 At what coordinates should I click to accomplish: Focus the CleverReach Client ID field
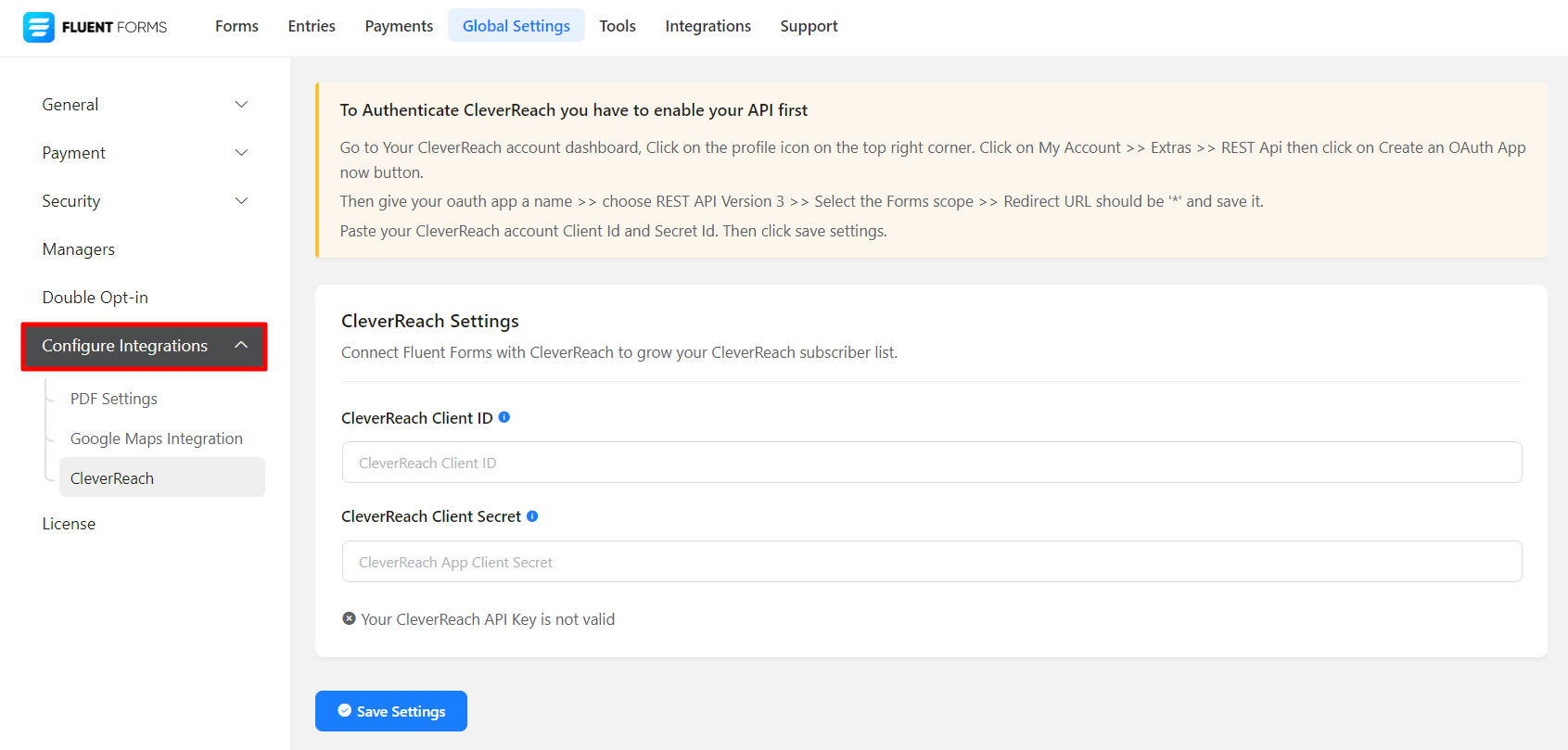pyautogui.click(x=932, y=463)
